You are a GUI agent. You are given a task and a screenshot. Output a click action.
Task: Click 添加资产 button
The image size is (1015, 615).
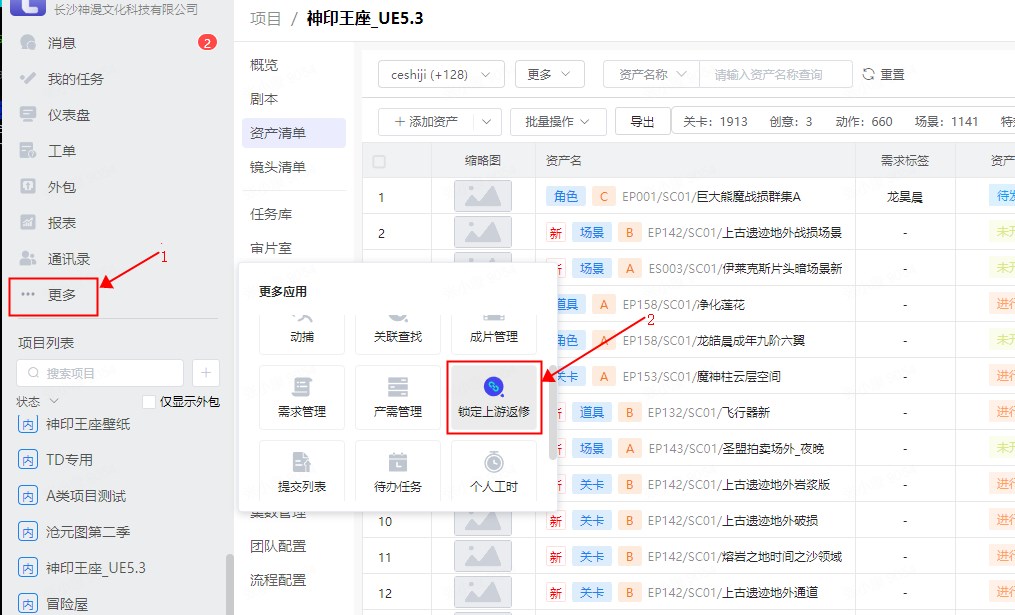coord(426,121)
